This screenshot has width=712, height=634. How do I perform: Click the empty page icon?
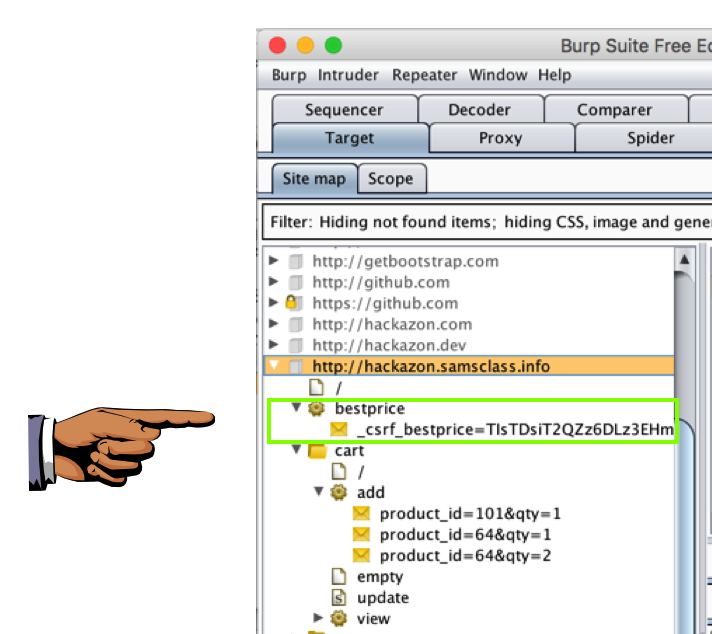pos(339,576)
